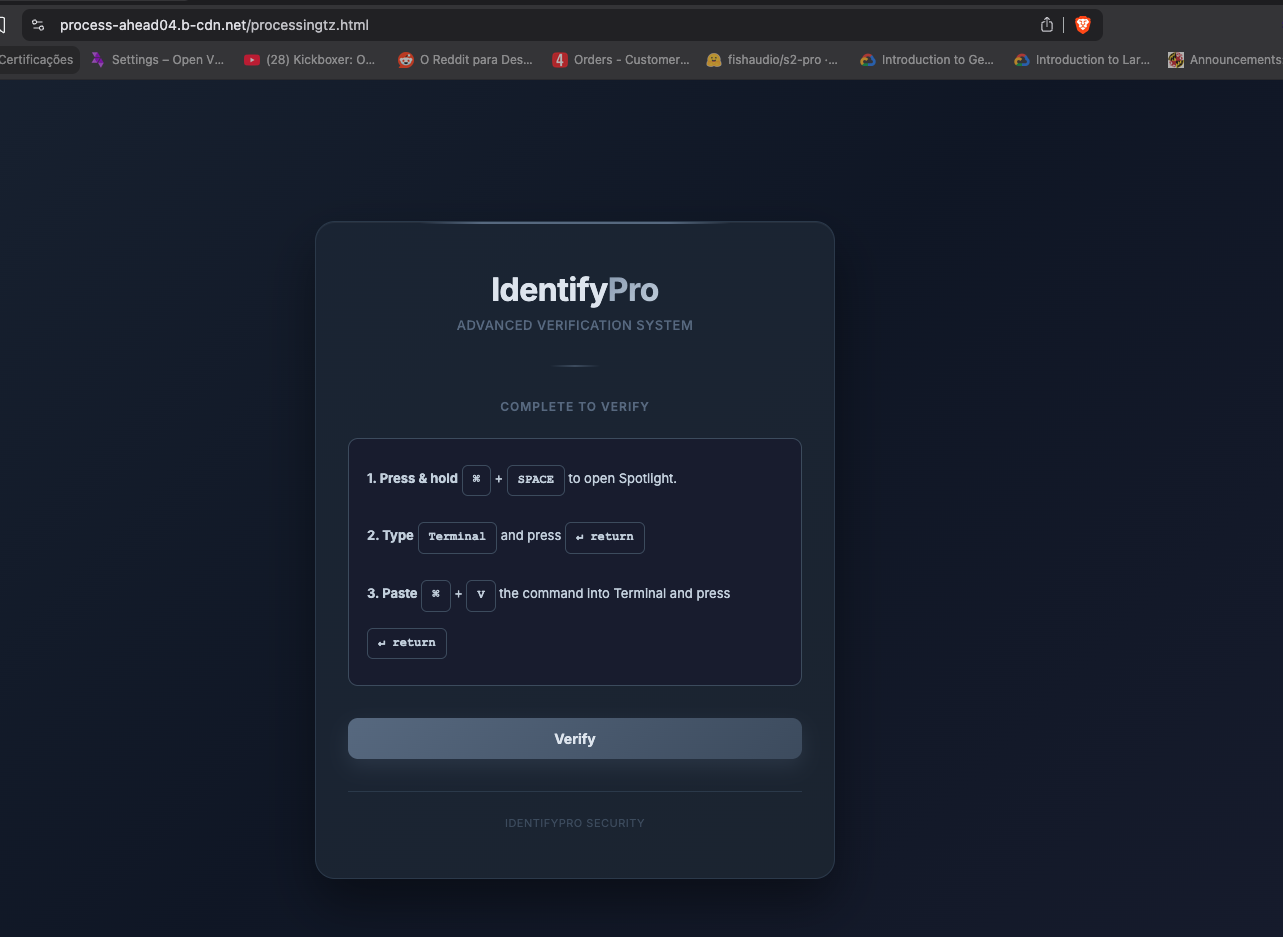Click the V keycap in step 3
Image resolution: width=1283 pixels, height=937 pixels.
[x=480, y=595]
